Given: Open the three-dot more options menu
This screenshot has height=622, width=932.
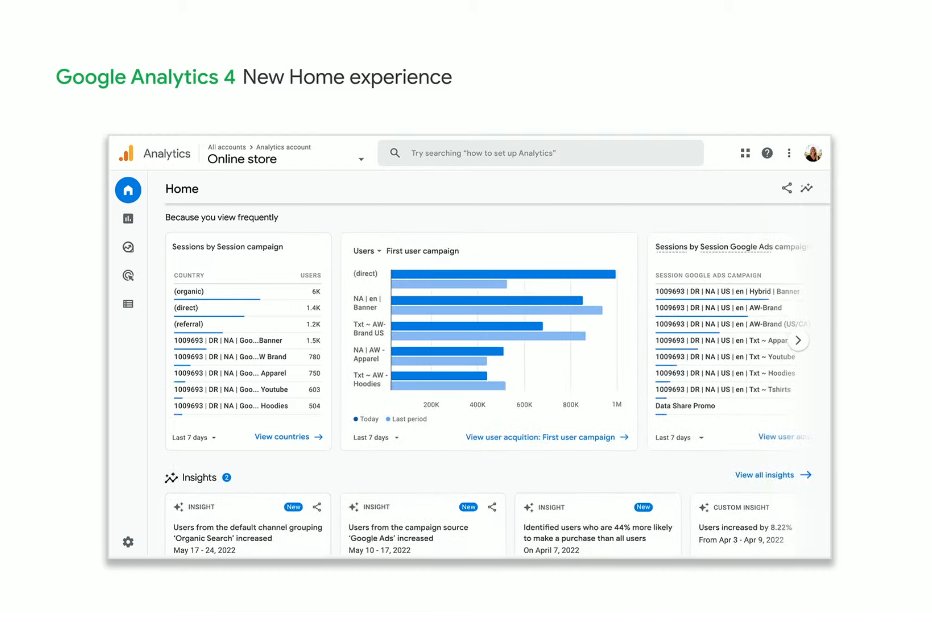Looking at the screenshot, I should click(789, 153).
